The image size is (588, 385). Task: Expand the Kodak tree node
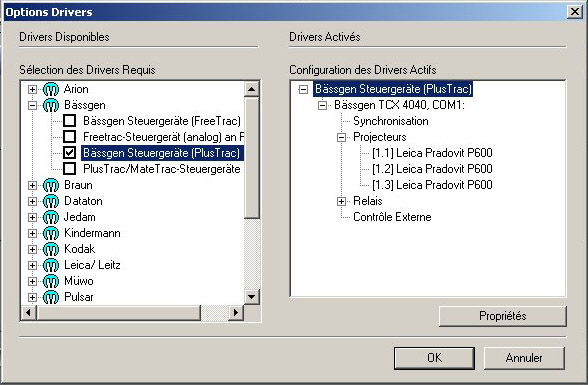(32, 249)
